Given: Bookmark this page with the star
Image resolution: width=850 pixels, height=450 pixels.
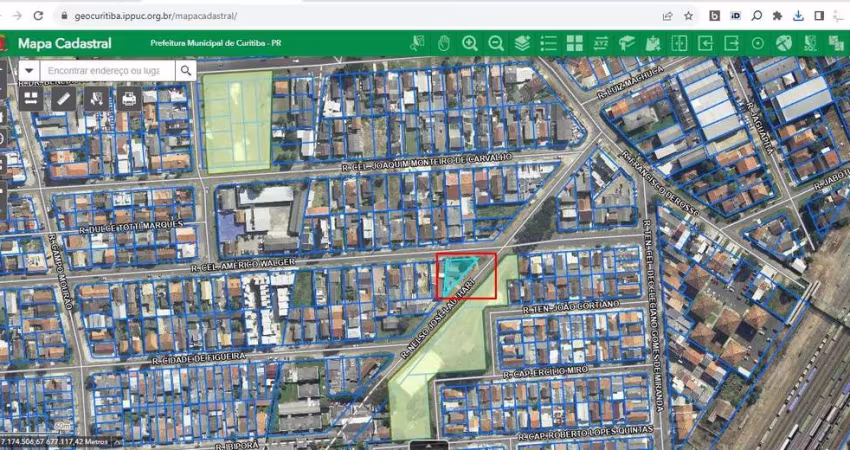Looking at the screenshot, I should (688, 16).
